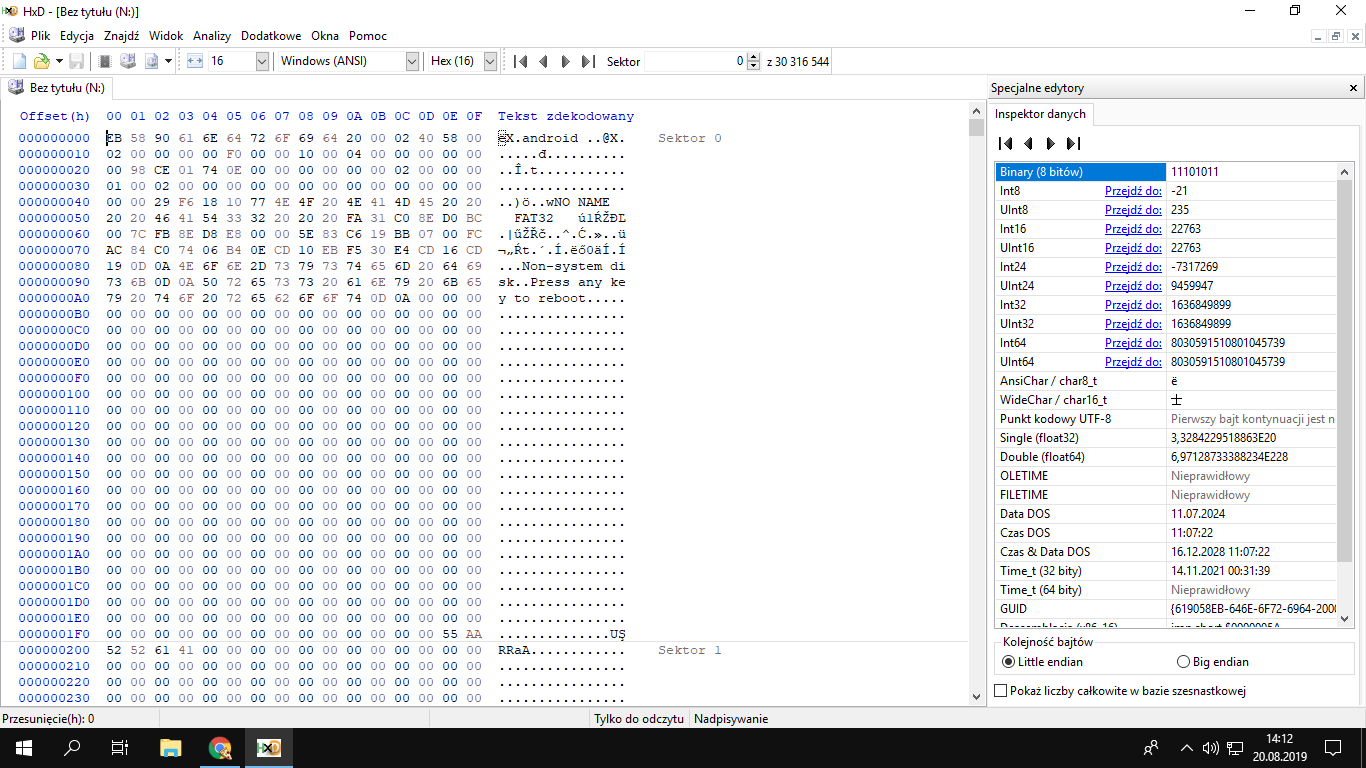Screen dimensions: 1366x768
Task: Jump to first byte in data inspector
Action: [1006, 143]
